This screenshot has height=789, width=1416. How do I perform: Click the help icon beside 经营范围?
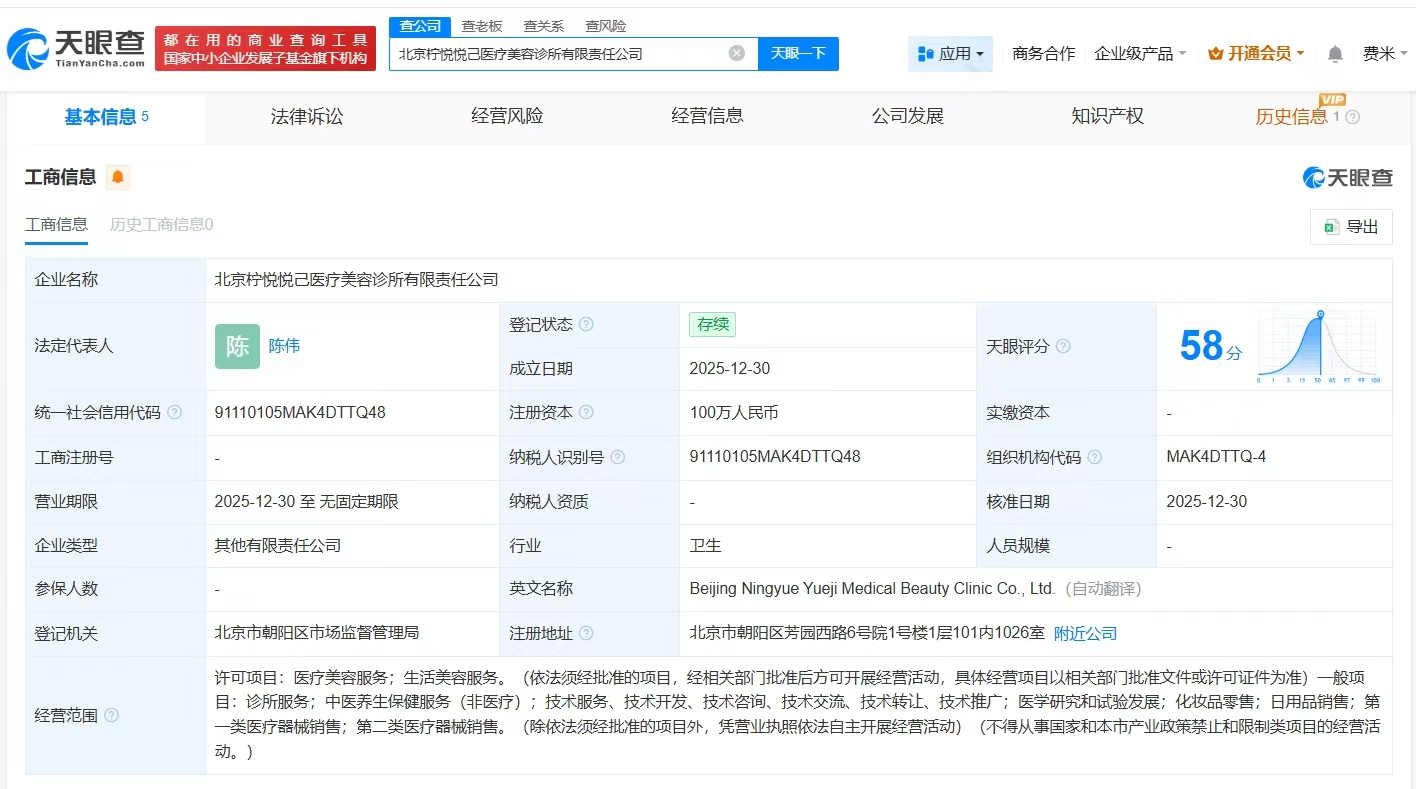pos(112,715)
